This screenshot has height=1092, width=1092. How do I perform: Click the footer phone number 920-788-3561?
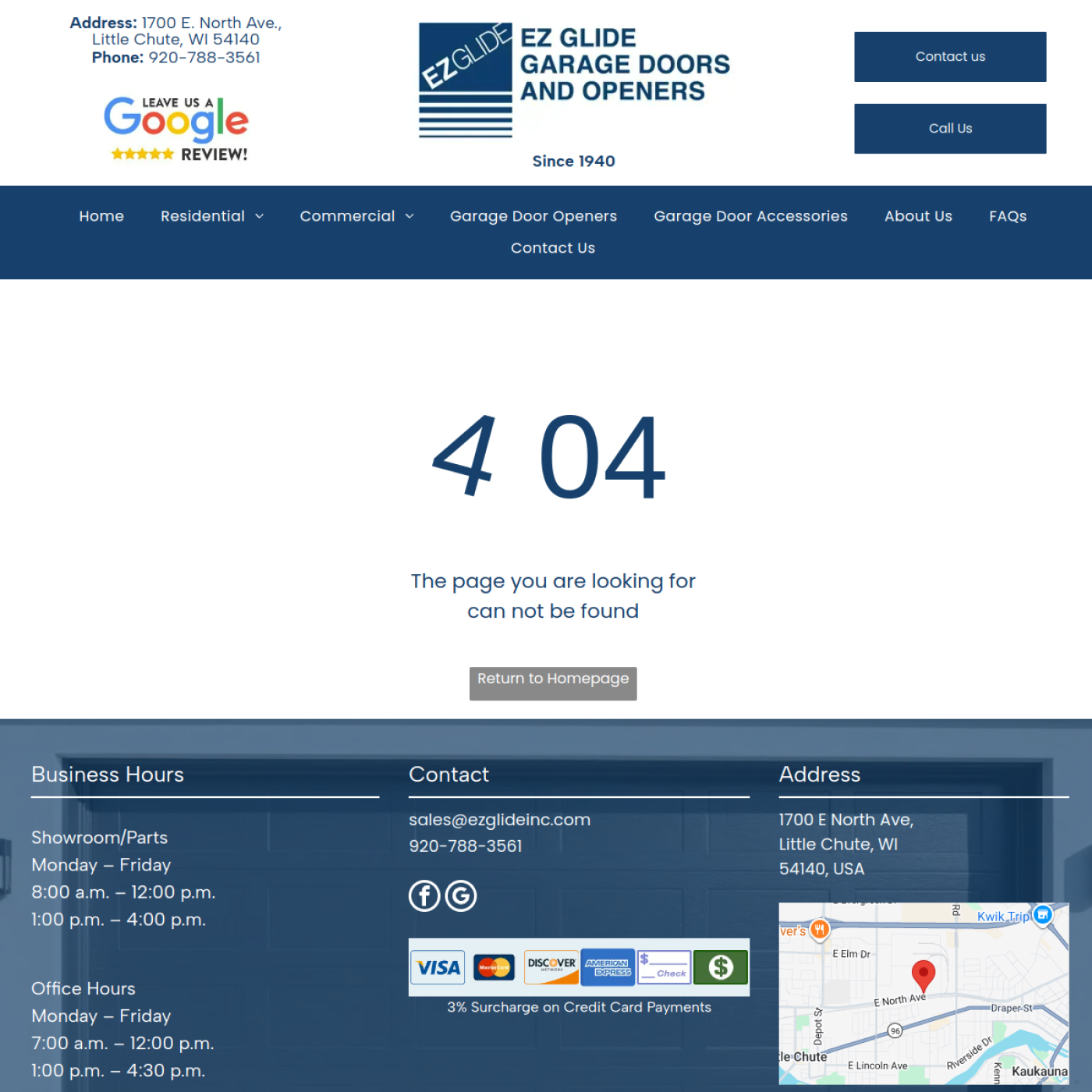[466, 846]
